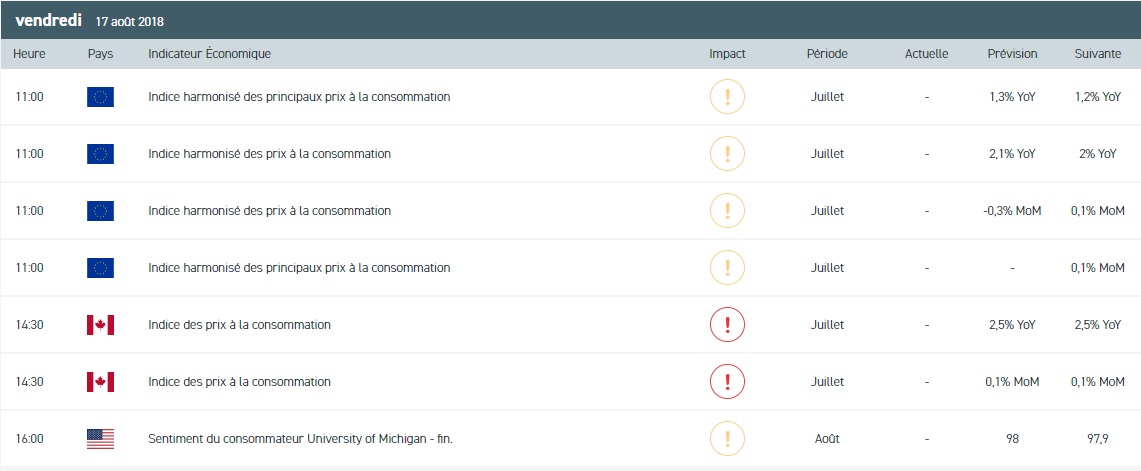1141x471 pixels.
Task: Click red impact icon for 0,1% MoM Canada row
Action: pyautogui.click(x=727, y=382)
